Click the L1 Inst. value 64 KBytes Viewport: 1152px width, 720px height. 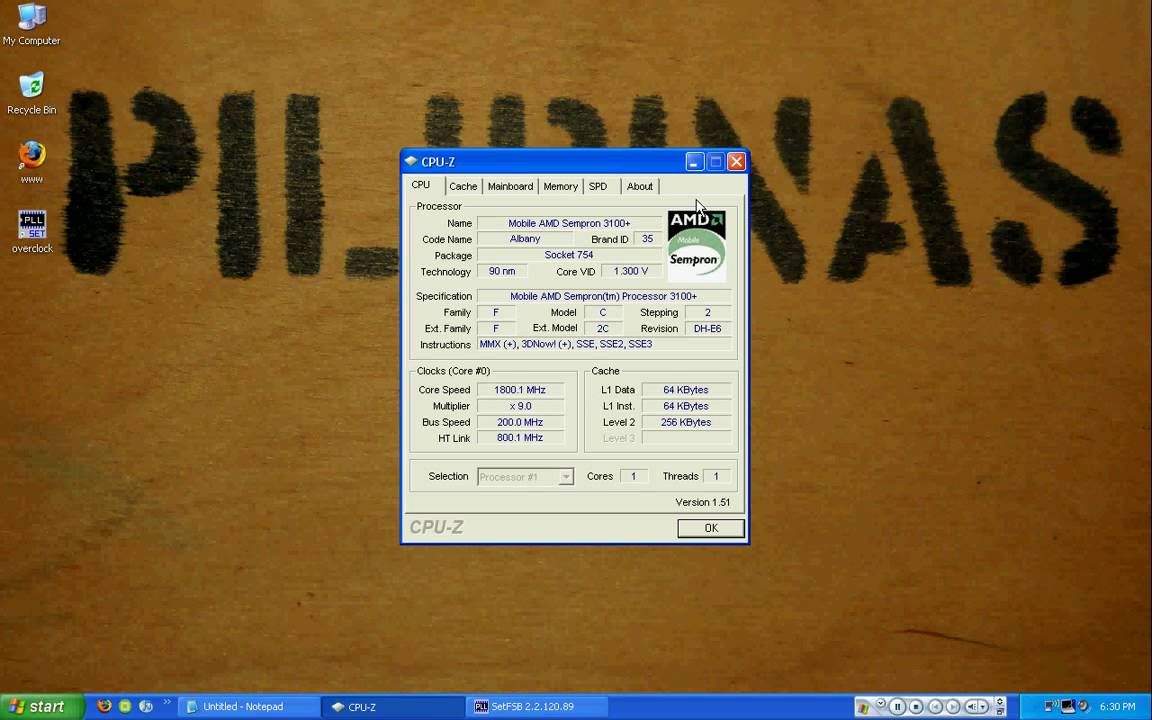(x=686, y=406)
